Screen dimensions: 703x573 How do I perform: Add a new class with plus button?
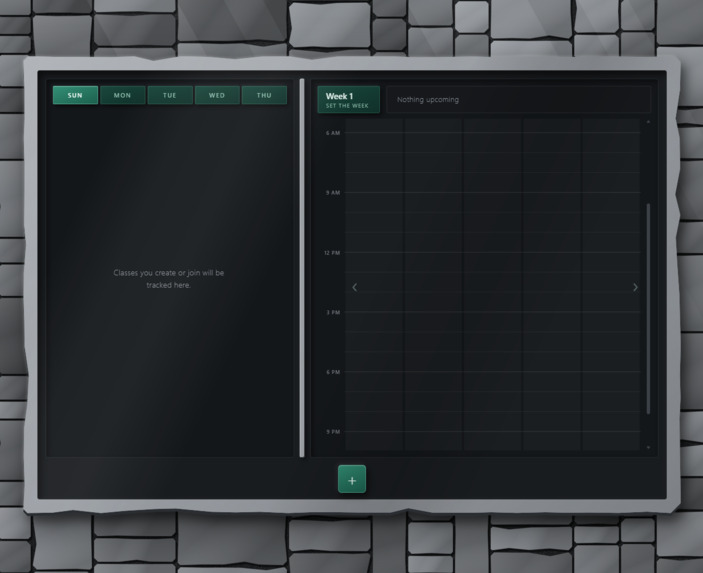352,479
